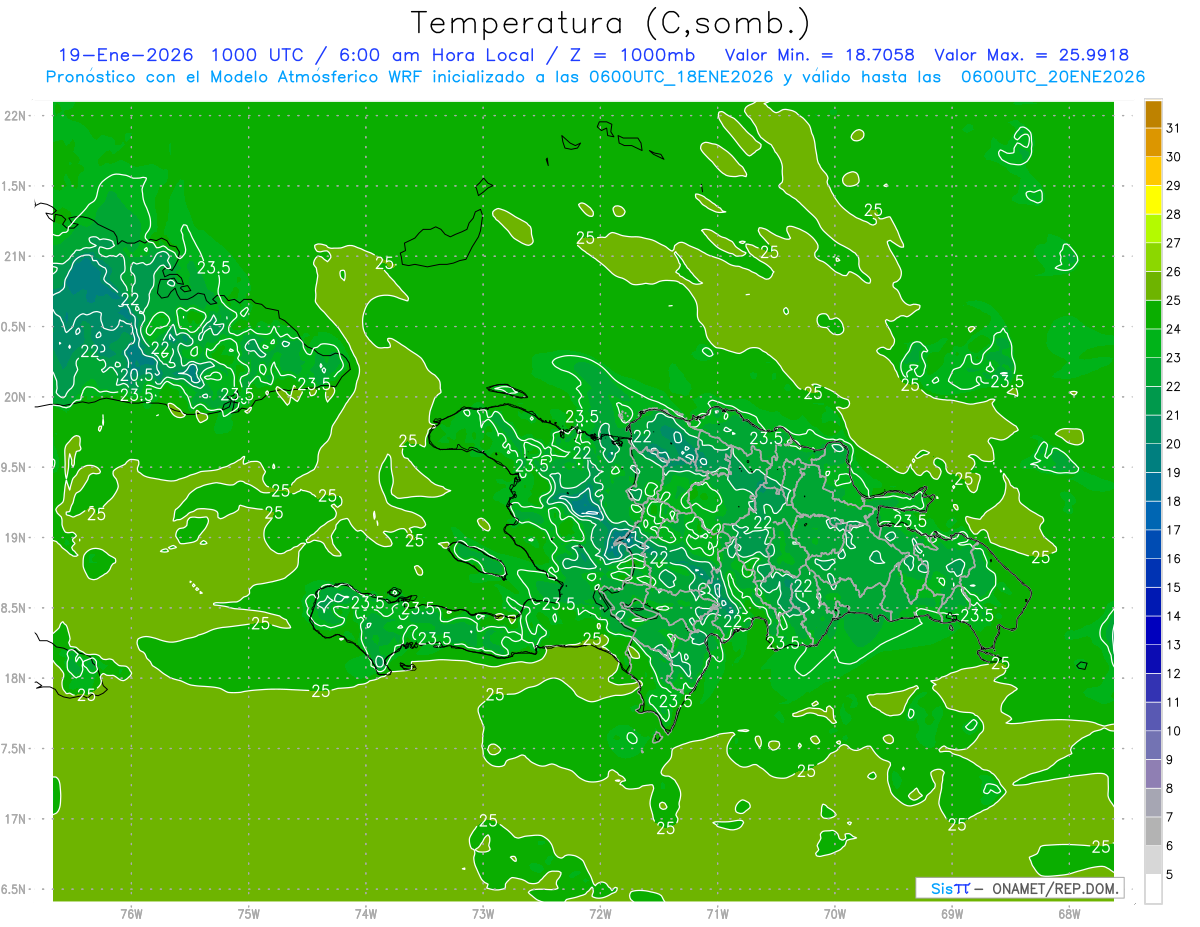1200x927 pixels.
Task: Click the latitude axis label 22N
Action: tap(15, 116)
